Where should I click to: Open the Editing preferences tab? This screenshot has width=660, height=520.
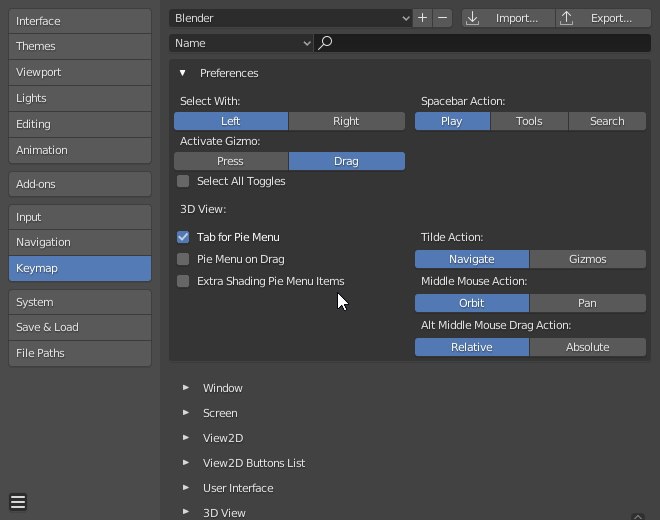(x=80, y=124)
